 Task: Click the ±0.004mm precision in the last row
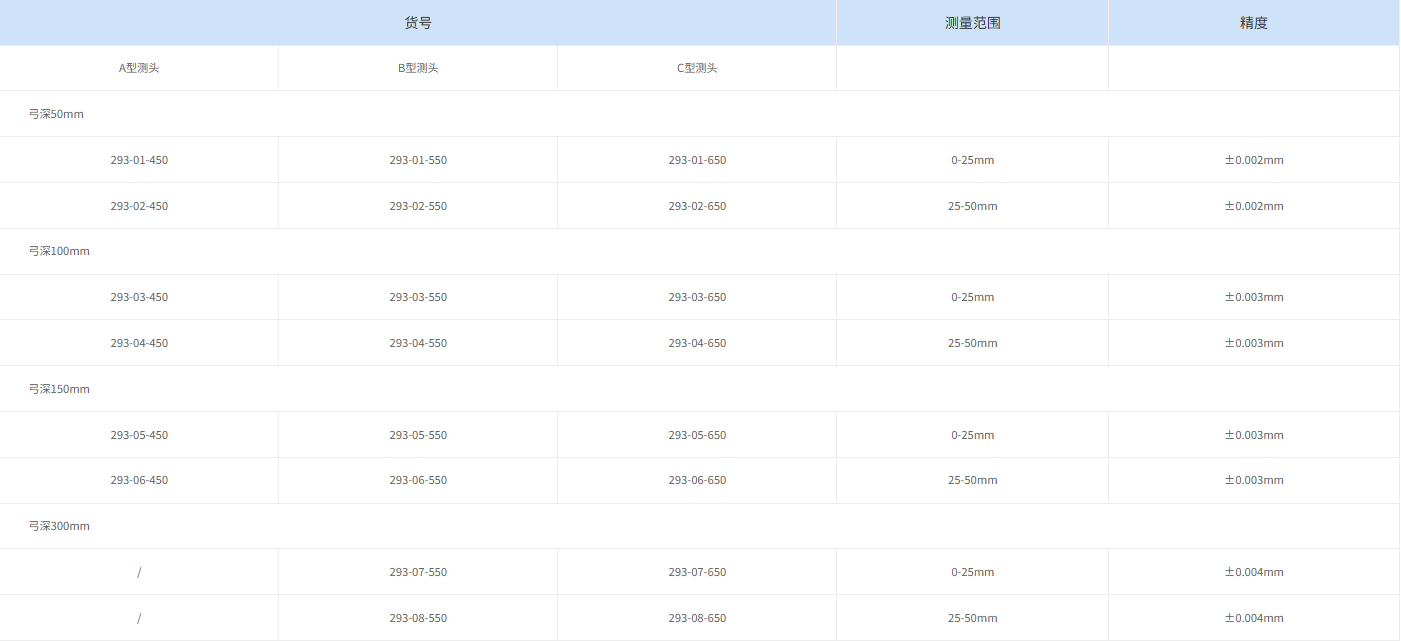click(x=1253, y=617)
